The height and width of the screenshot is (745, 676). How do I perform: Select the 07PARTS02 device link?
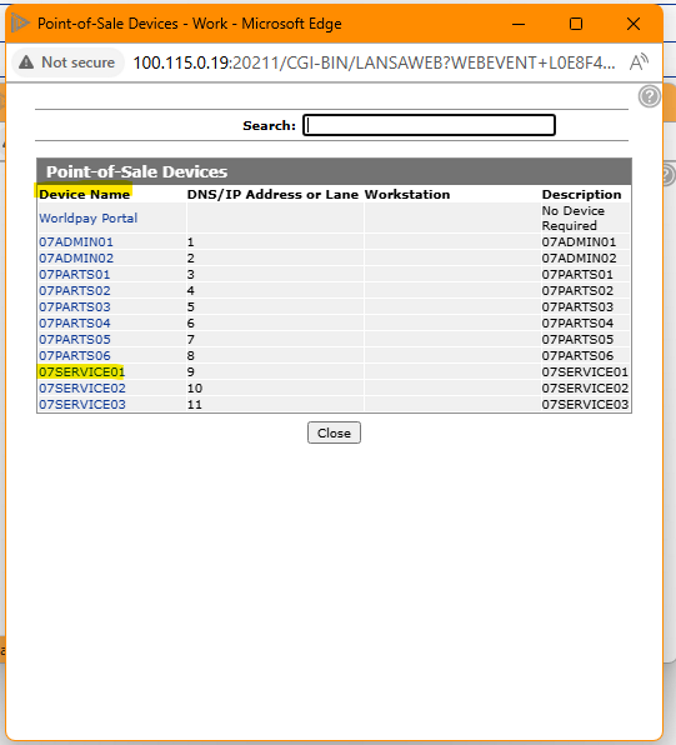click(x=75, y=291)
